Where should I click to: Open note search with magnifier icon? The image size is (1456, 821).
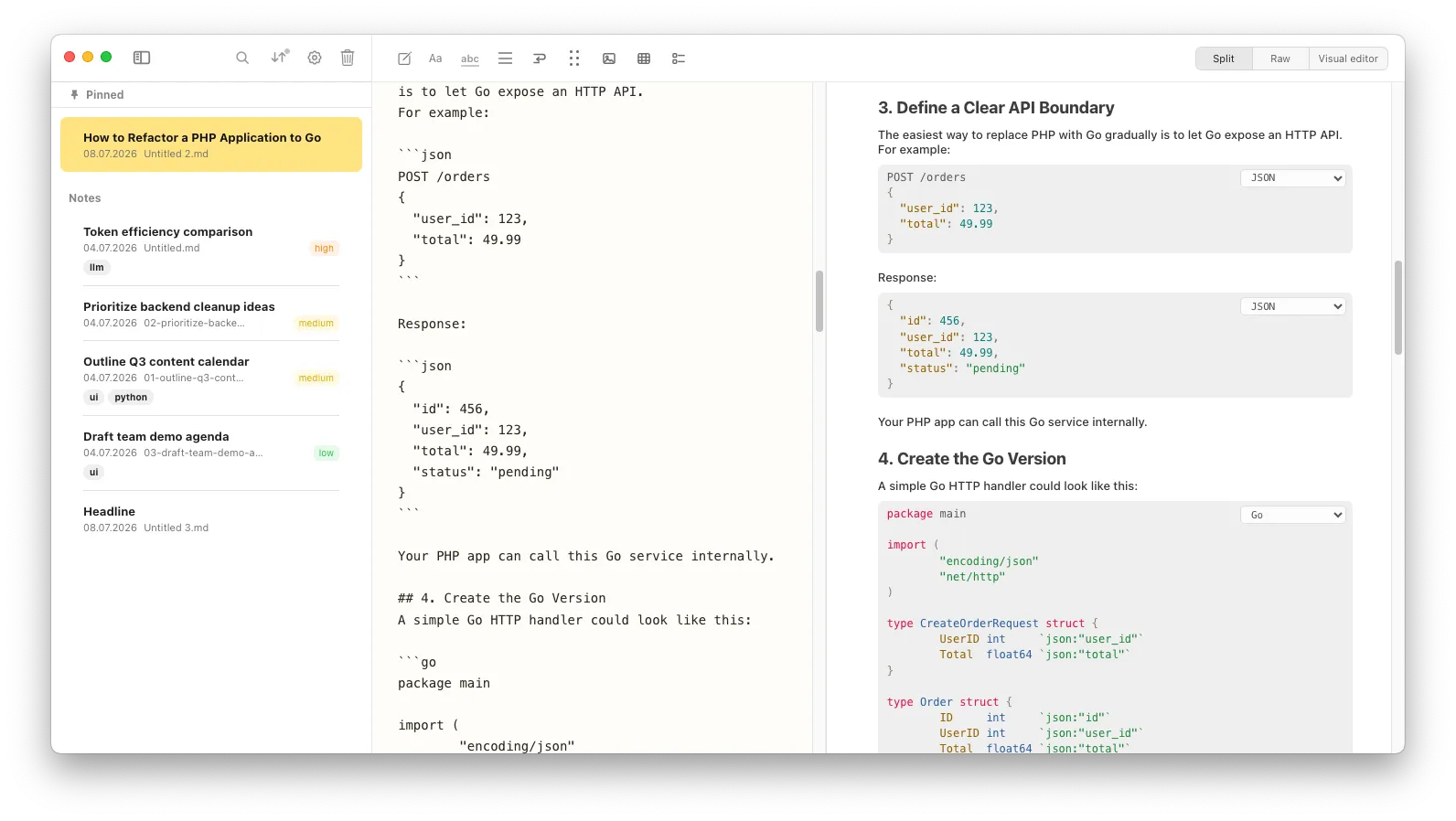pyautogui.click(x=242, y=58)
